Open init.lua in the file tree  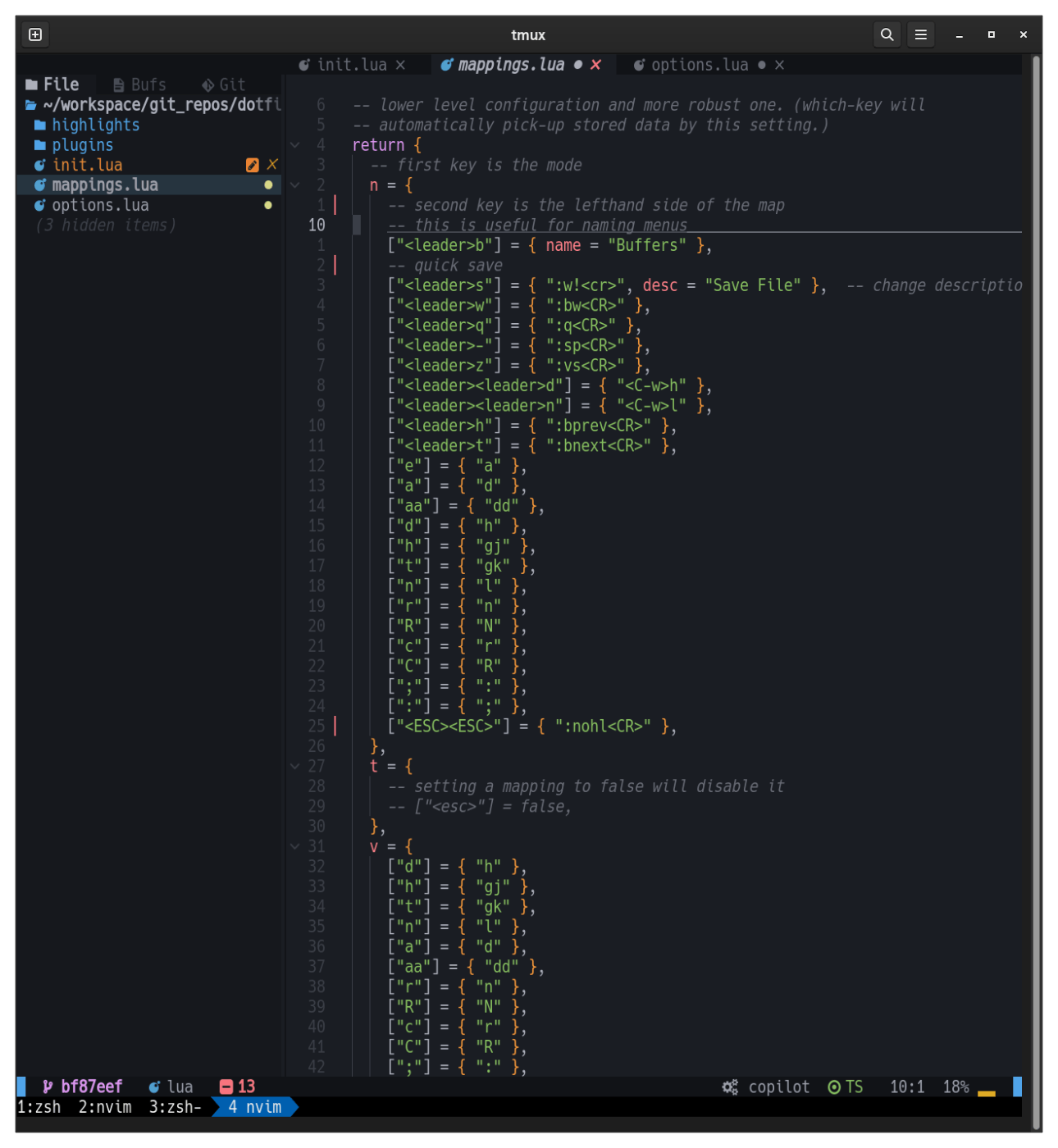(x=79, y=165)
